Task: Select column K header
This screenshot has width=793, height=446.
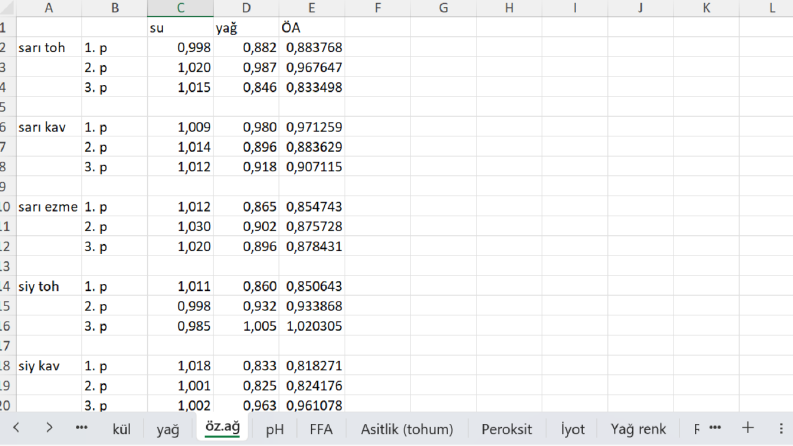Action: tap(707, 8)
